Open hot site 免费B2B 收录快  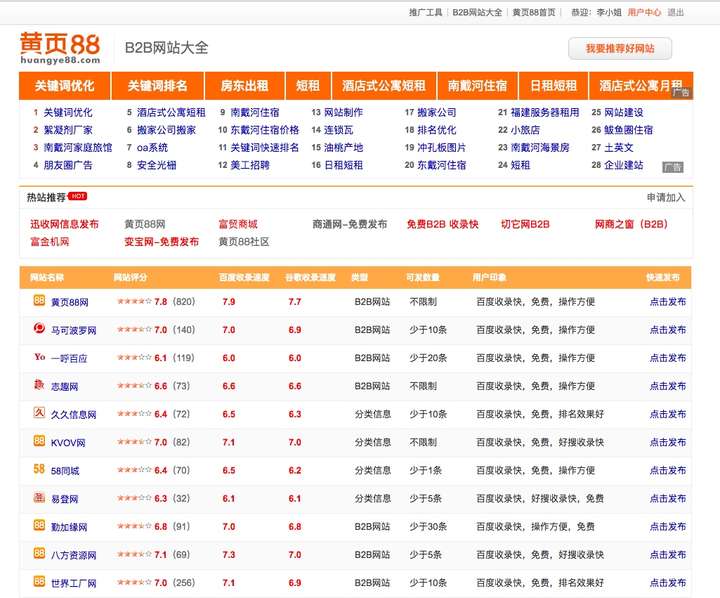click(x=443, y=224)
